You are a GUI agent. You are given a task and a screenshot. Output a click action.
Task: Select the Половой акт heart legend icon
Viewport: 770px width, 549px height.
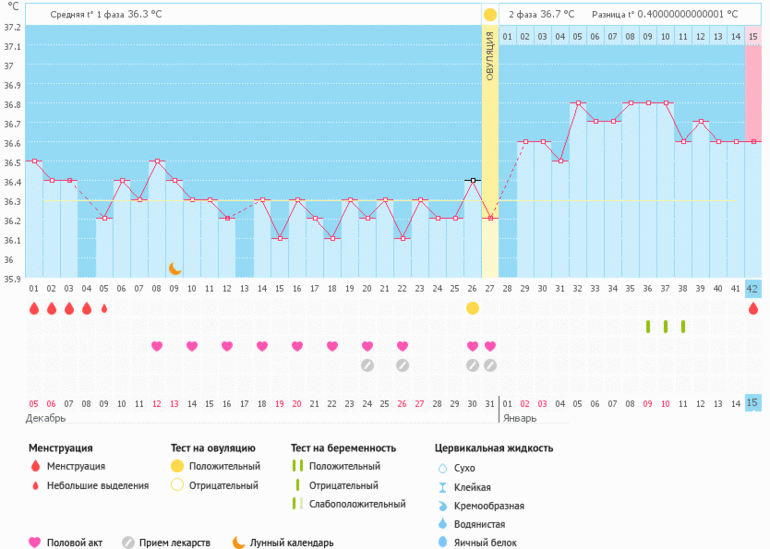tap(35, 542)
